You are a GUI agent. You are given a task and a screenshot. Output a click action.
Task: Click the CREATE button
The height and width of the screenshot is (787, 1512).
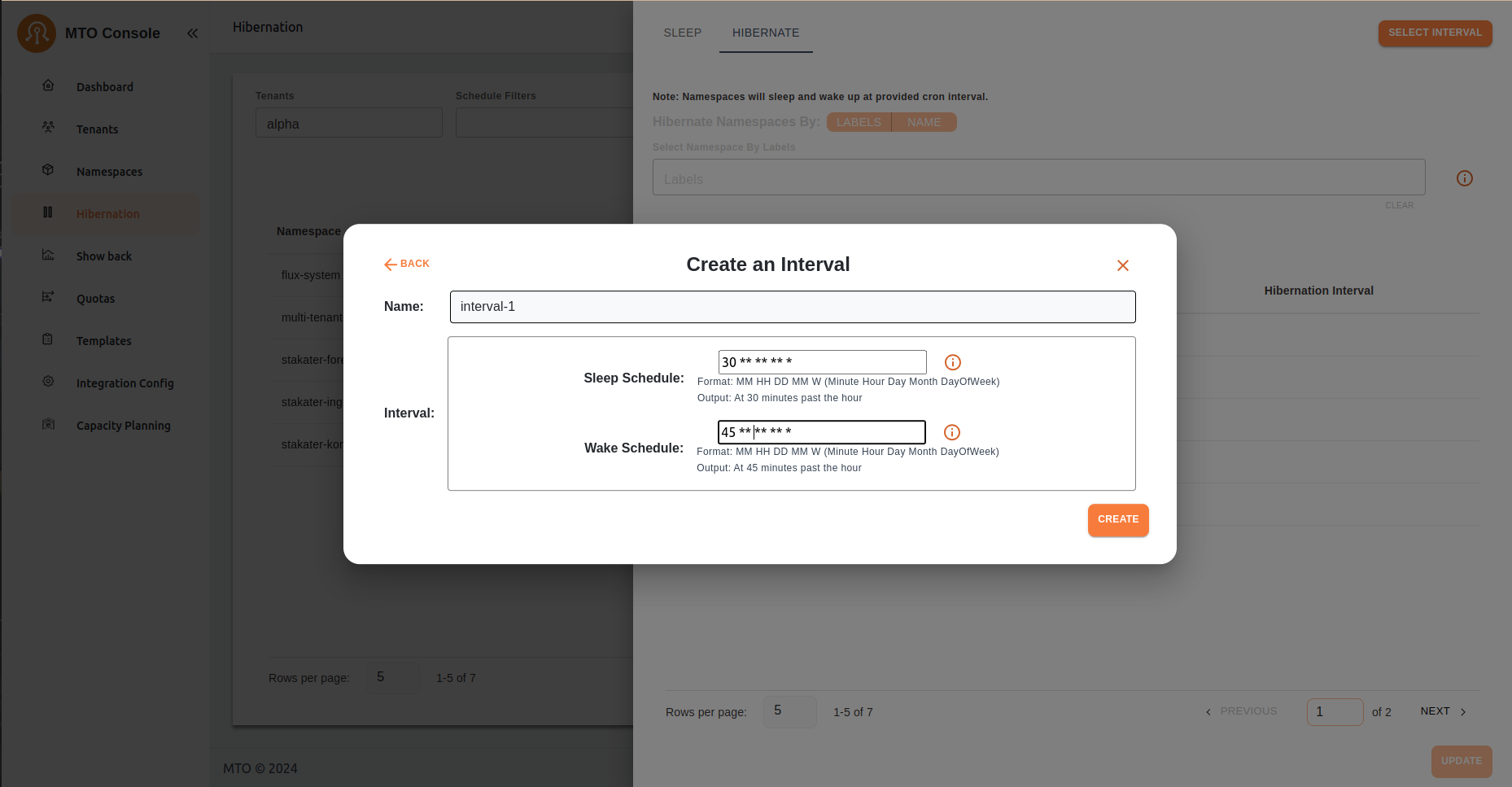coord(1117,519)
